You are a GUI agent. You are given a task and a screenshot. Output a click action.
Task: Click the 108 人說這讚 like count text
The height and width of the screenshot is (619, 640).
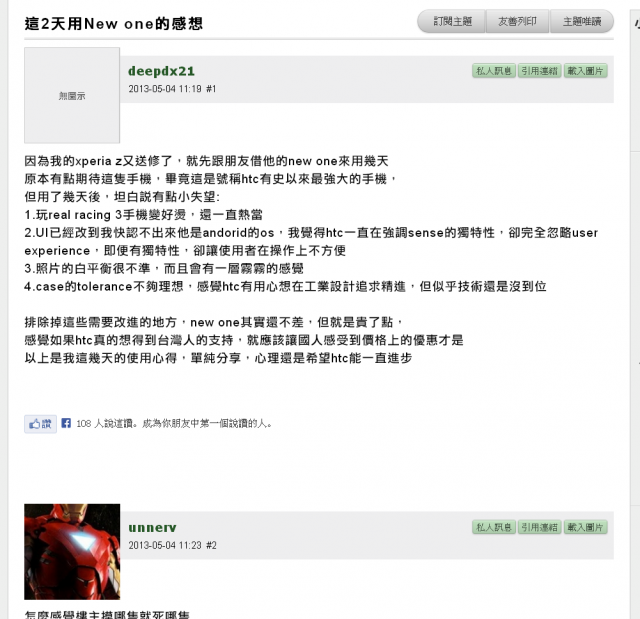106,424
